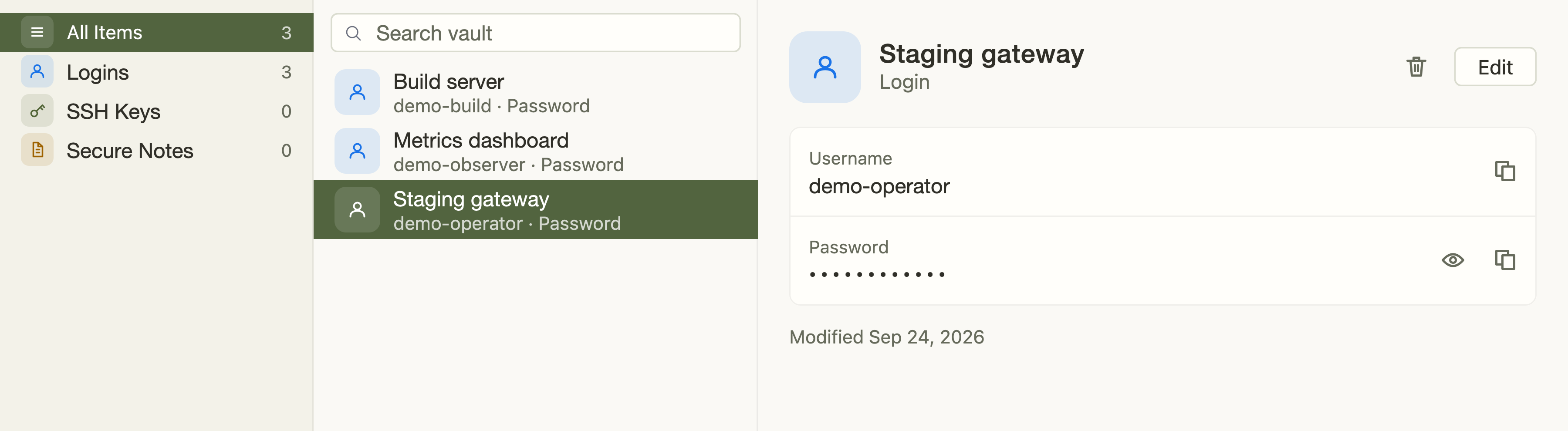Open the Logins category
The height and width of the screenshot is (431, 1568).
156,72
